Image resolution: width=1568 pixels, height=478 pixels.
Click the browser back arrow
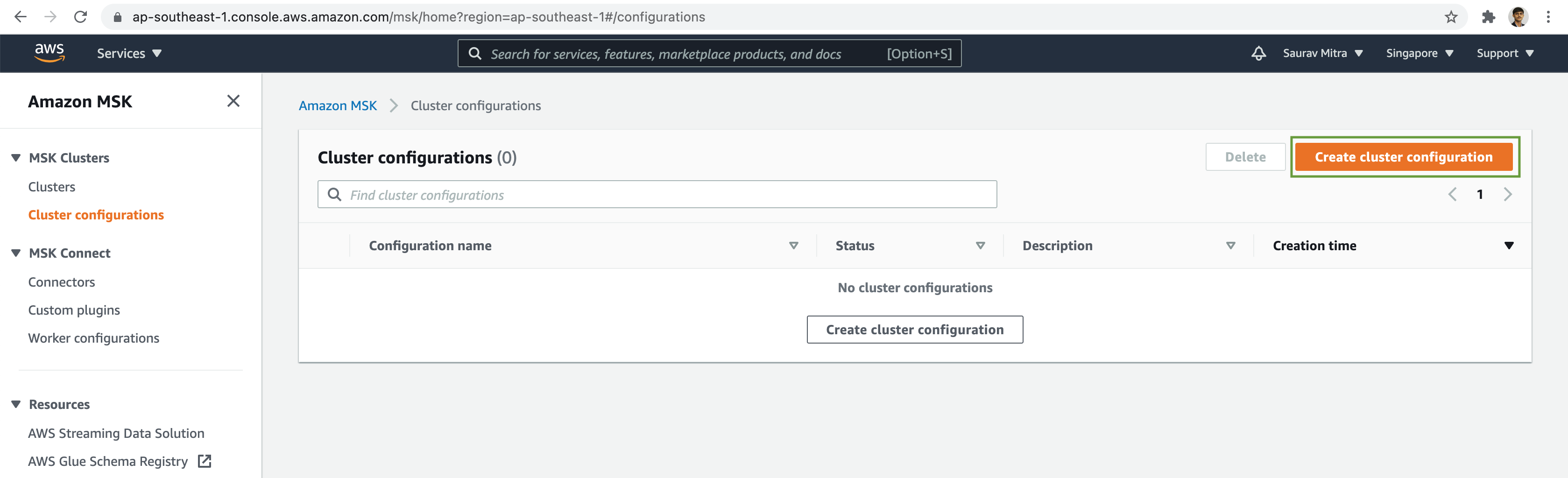pyautogui.click(x=20, y=17)
